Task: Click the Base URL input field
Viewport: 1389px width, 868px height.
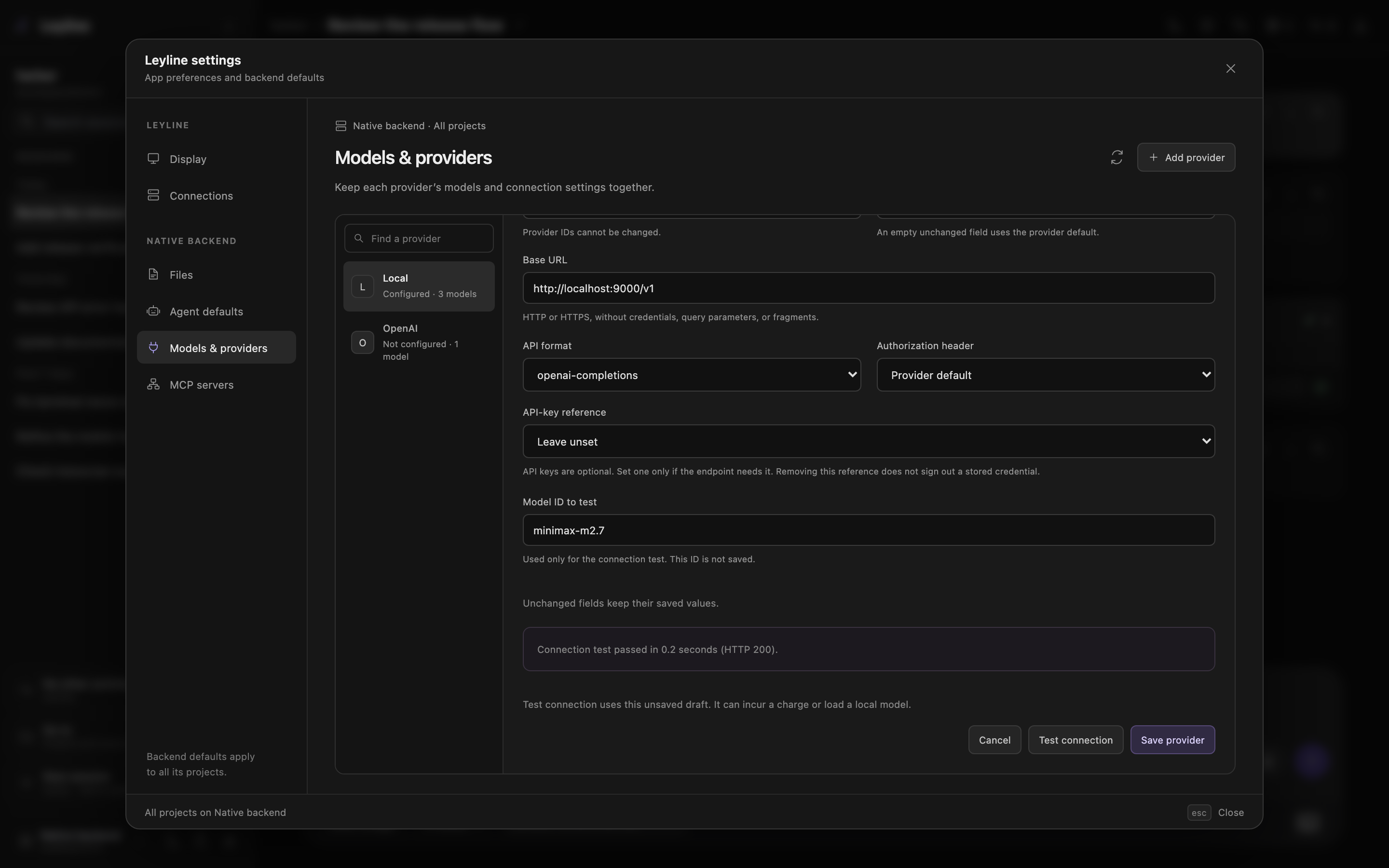Action: 869,288
